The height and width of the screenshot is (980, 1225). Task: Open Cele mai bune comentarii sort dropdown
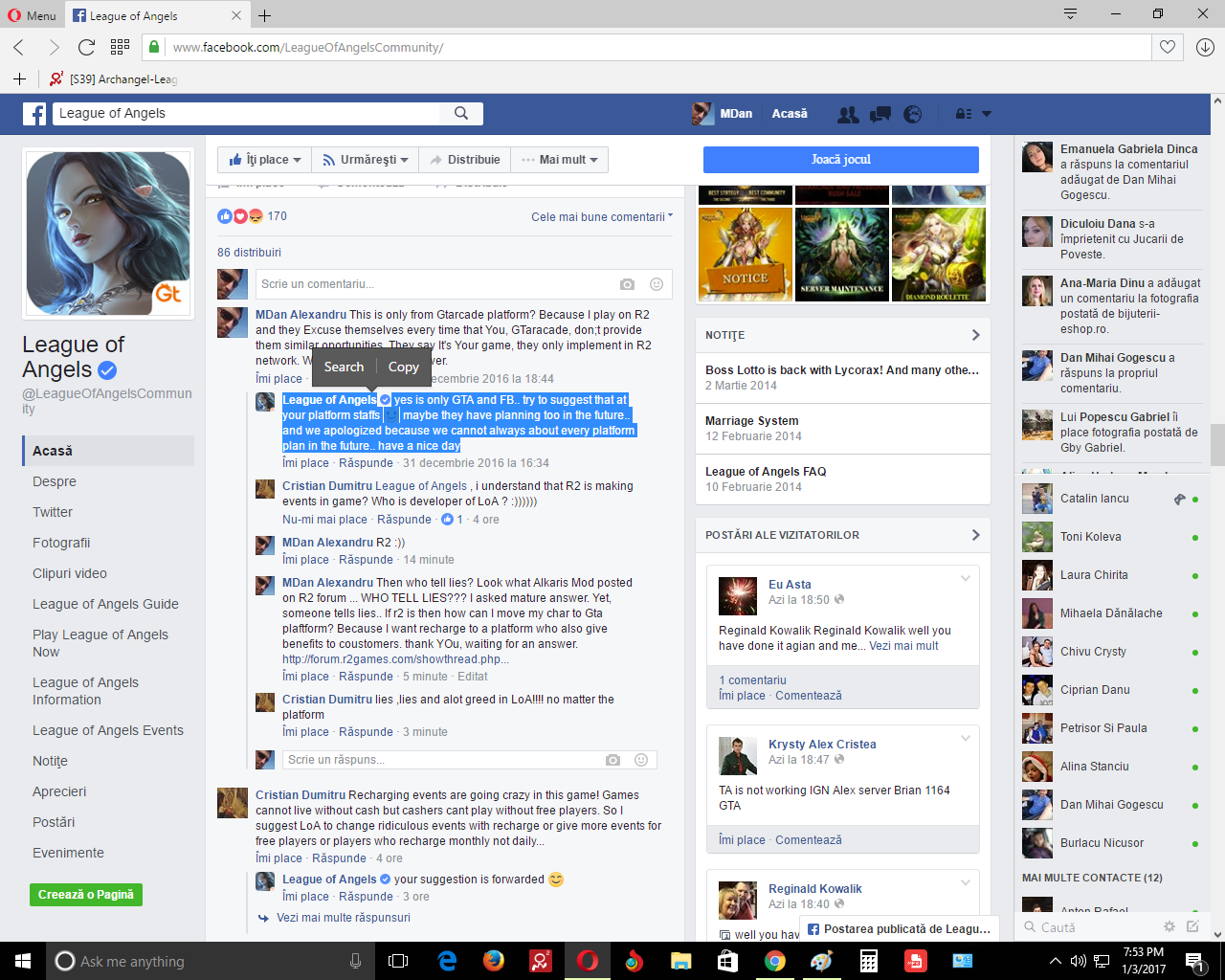coord(601,217)
